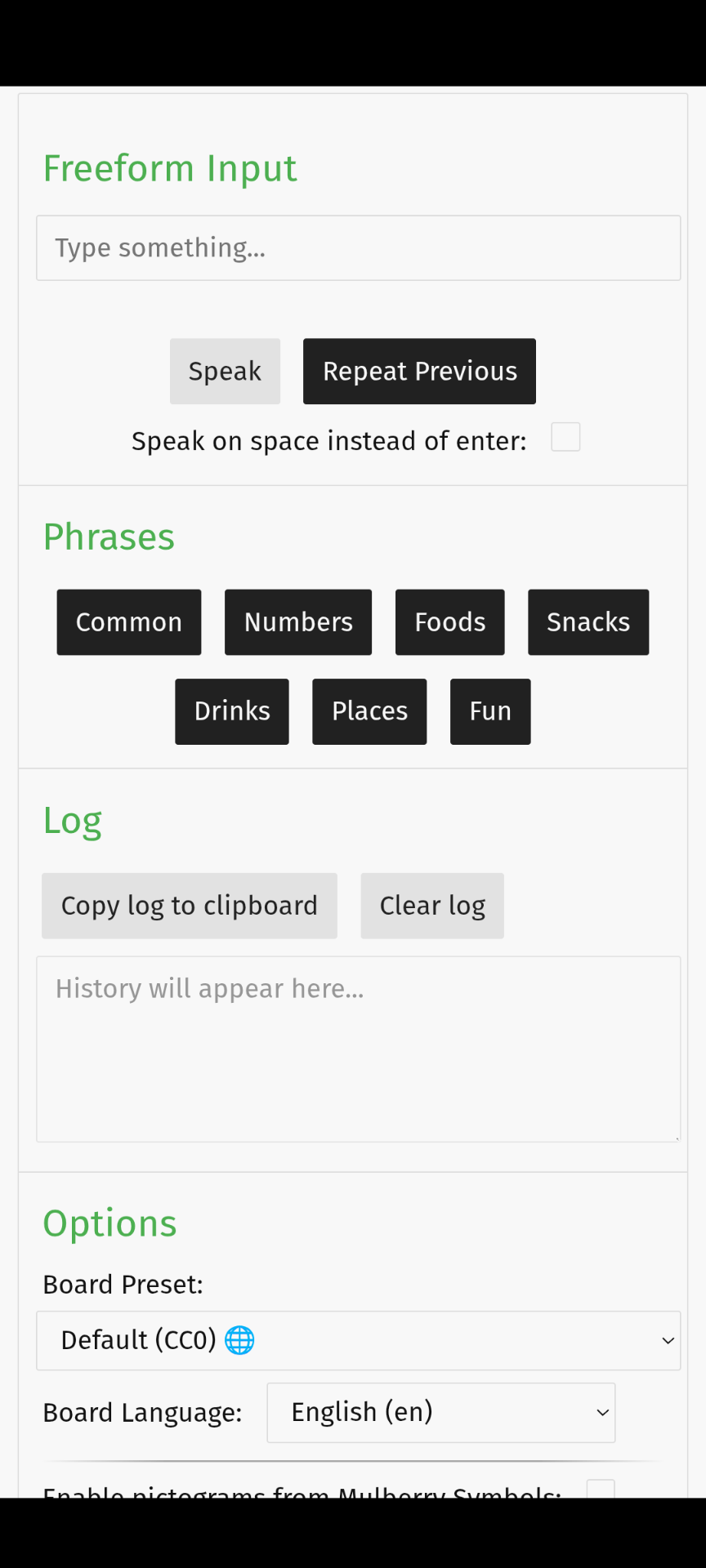Click the log textarea resize handle

pos(676,1137)
